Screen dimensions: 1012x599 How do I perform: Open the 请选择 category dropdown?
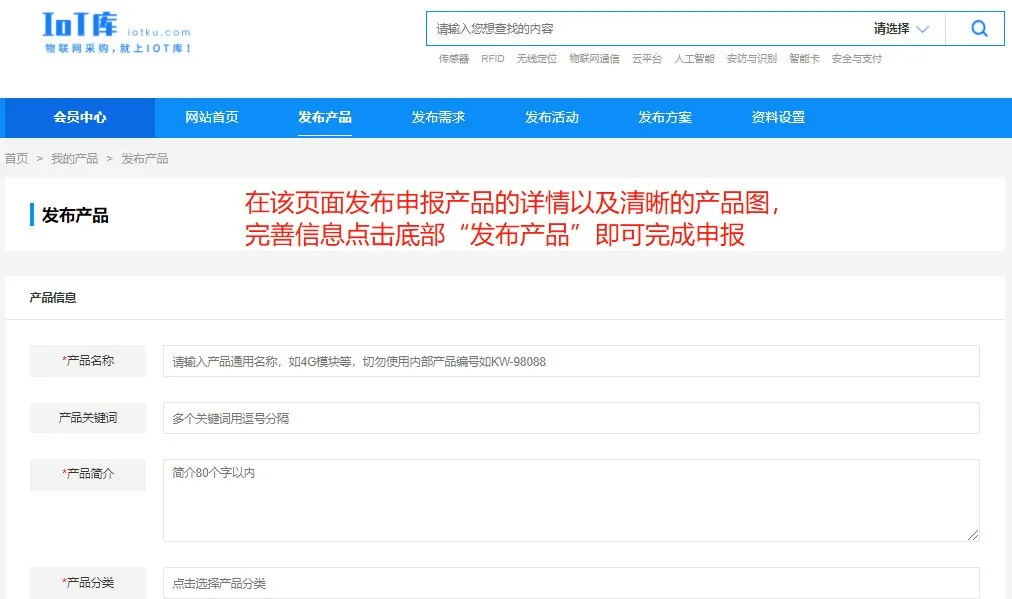coord(901,28)
